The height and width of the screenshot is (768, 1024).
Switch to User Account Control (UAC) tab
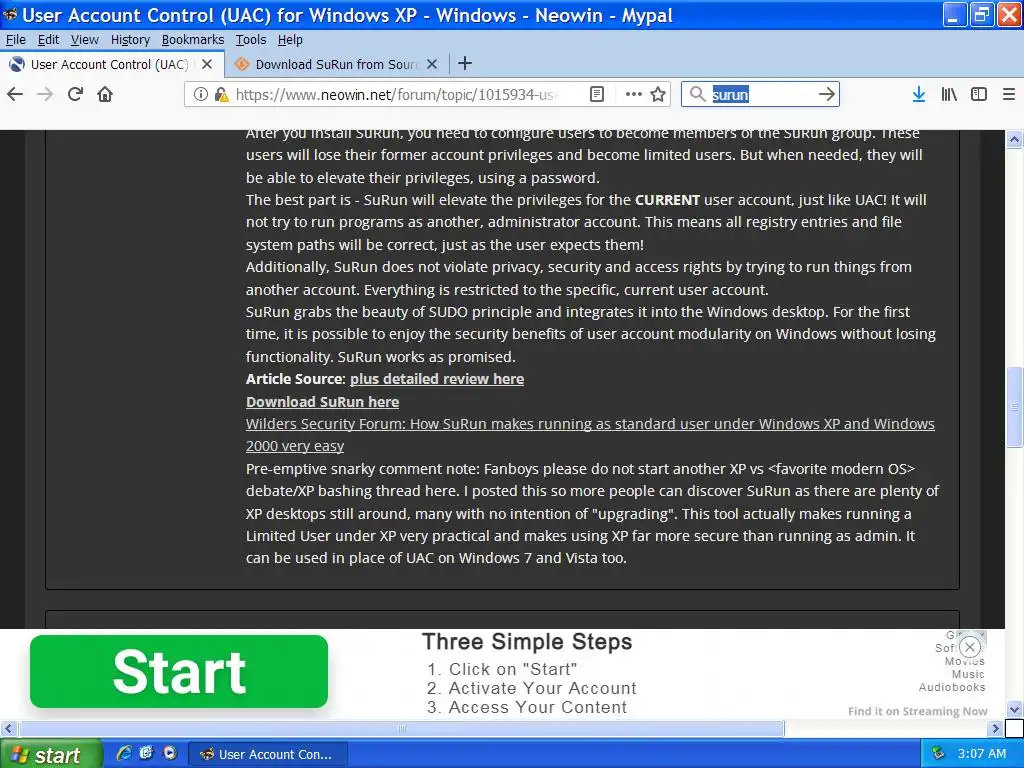pos(108,64)
